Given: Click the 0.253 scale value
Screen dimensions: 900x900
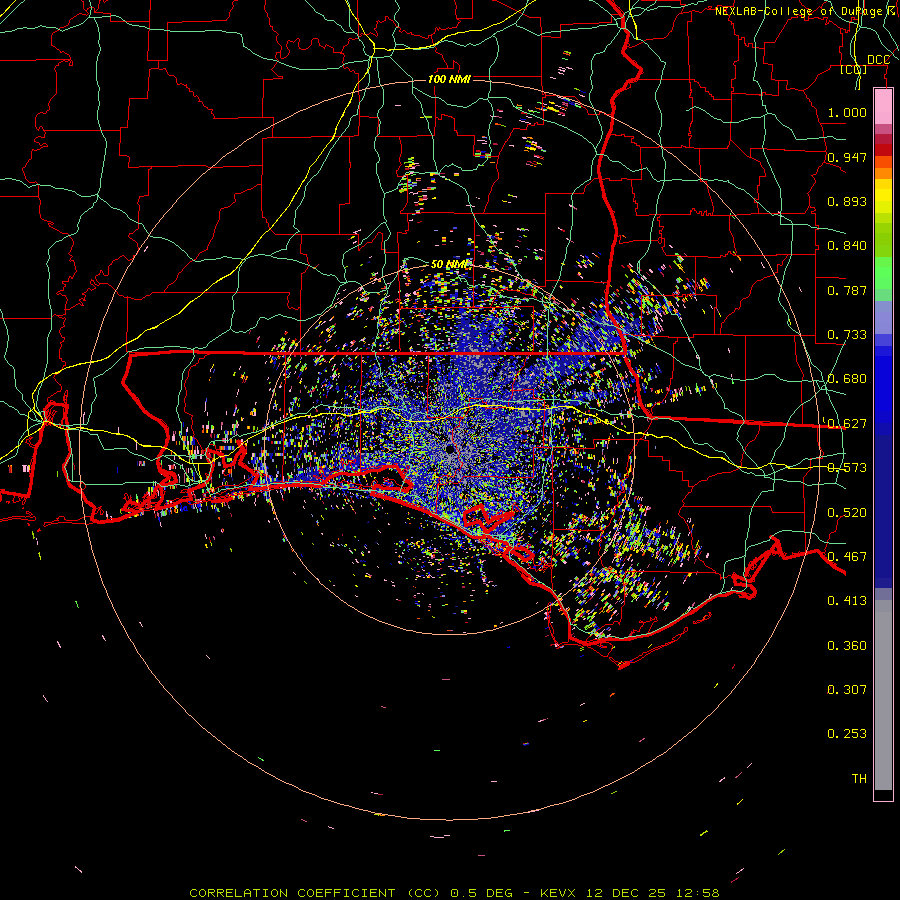Looking at the screenshot, I should 847,734.
